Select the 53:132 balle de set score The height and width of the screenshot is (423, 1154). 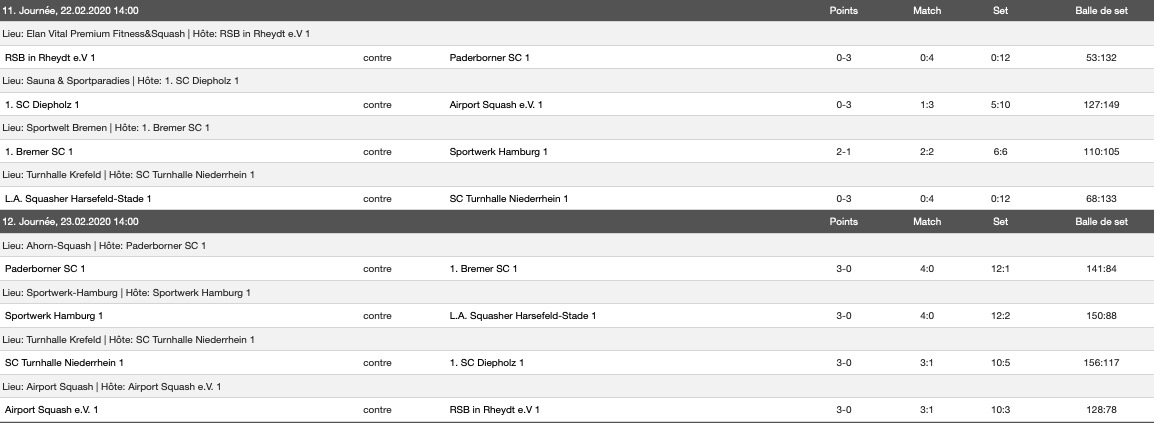(1100, 58)
